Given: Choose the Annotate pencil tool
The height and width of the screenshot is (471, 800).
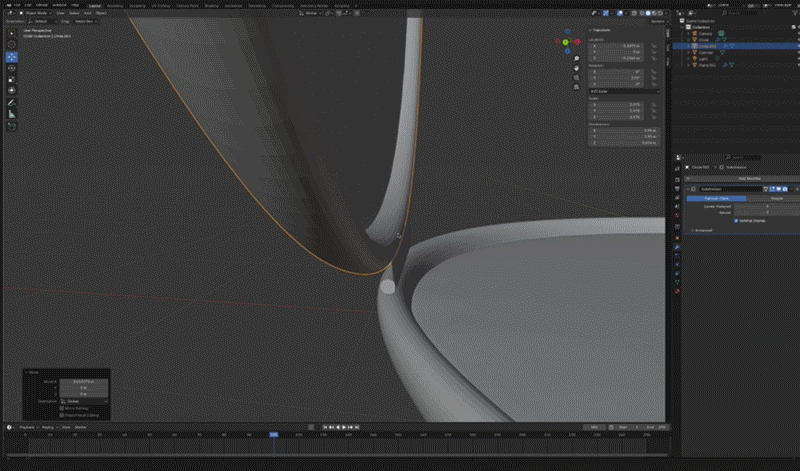Looking at the screenshot, I should (x=12, y=103).
